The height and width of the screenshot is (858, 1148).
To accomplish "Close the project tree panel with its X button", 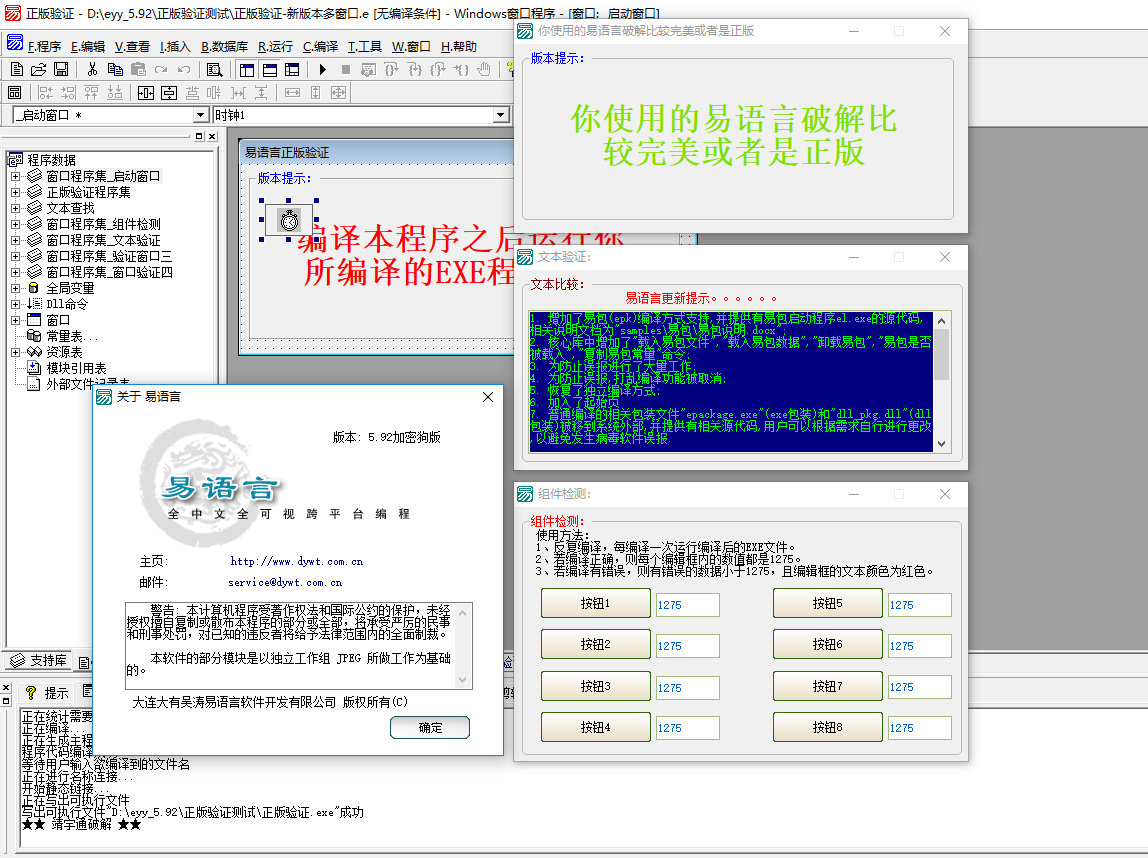I will 212,136.
